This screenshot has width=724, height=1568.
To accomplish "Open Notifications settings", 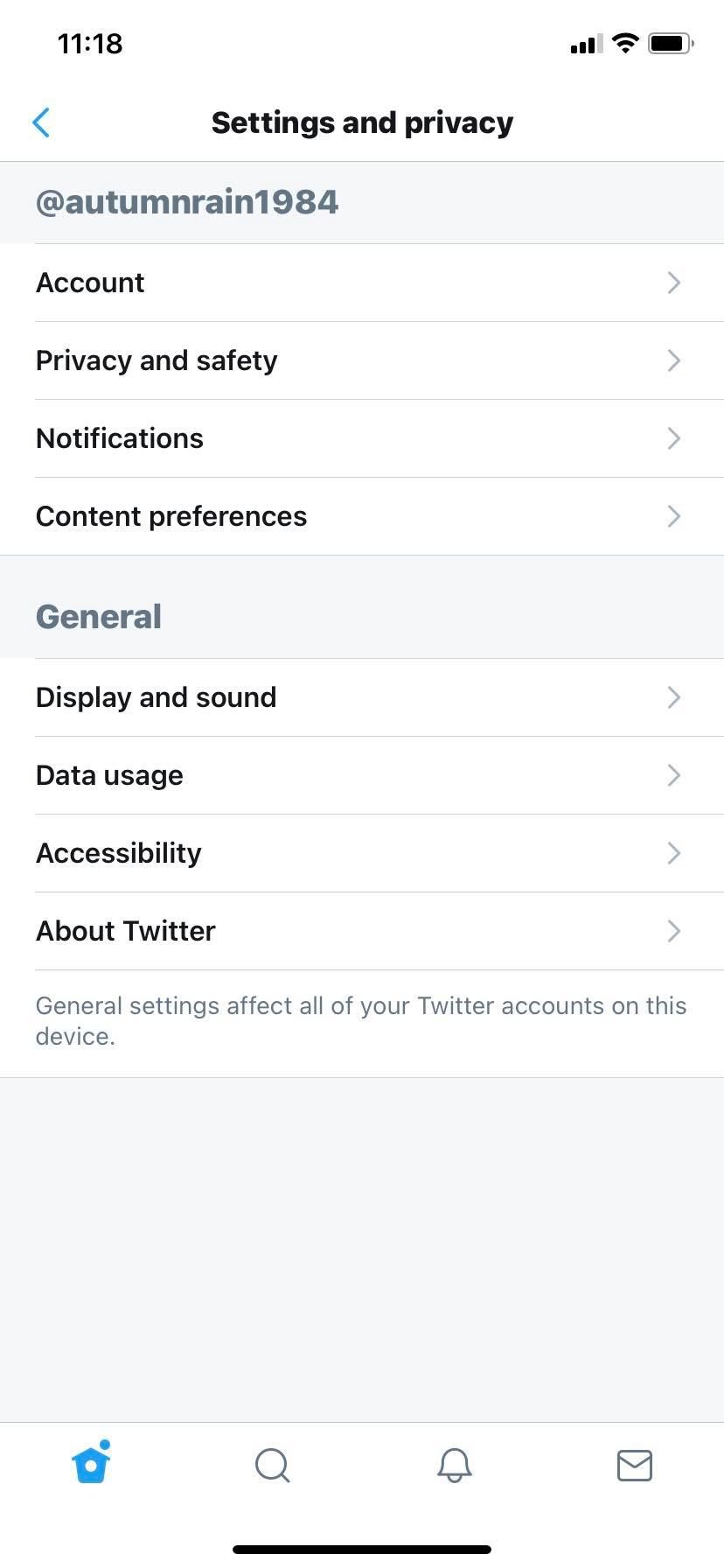I will (x=362, y=438).
